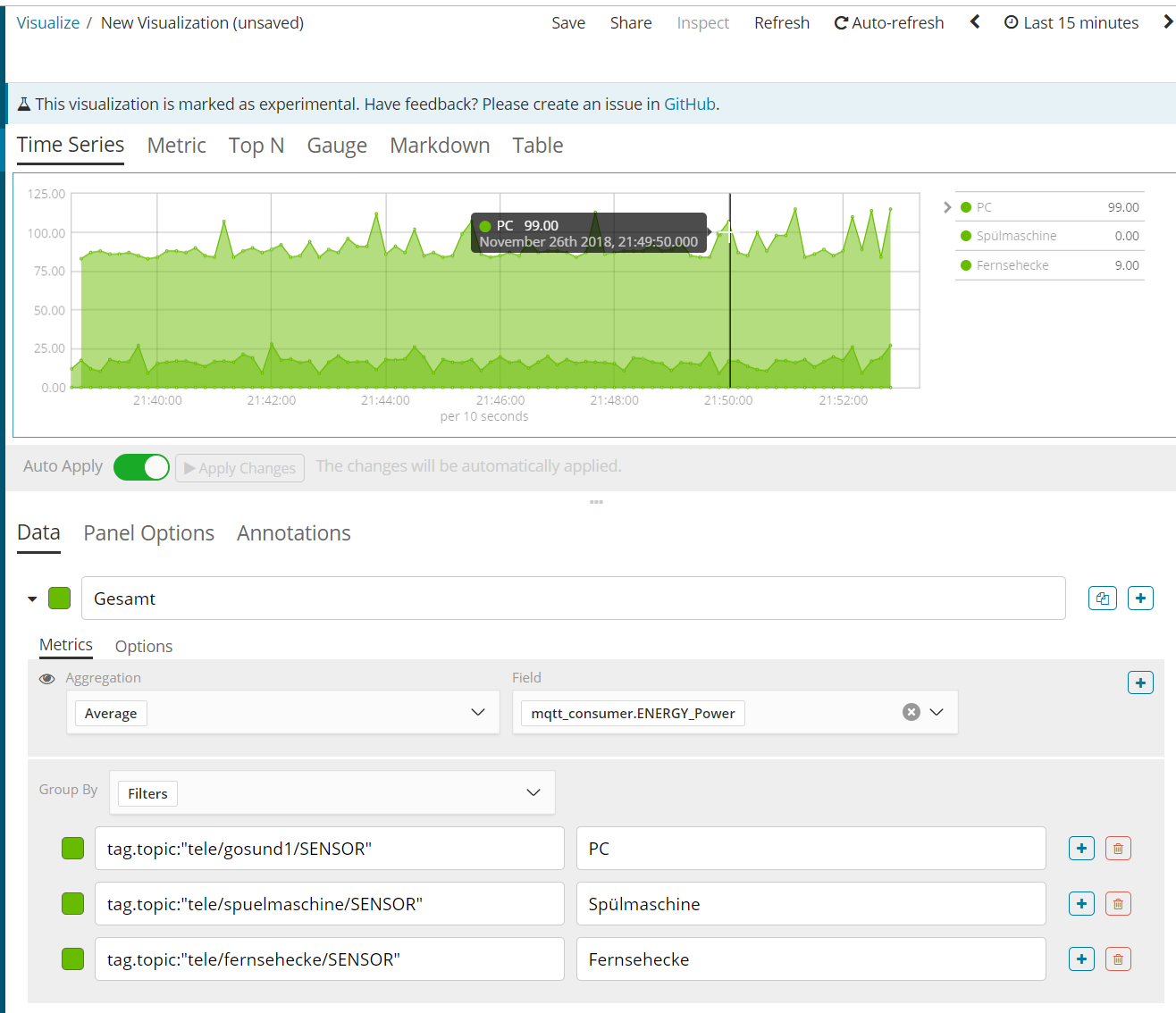Toggle metric visibility with the eye icon

(x=47, y=679)
